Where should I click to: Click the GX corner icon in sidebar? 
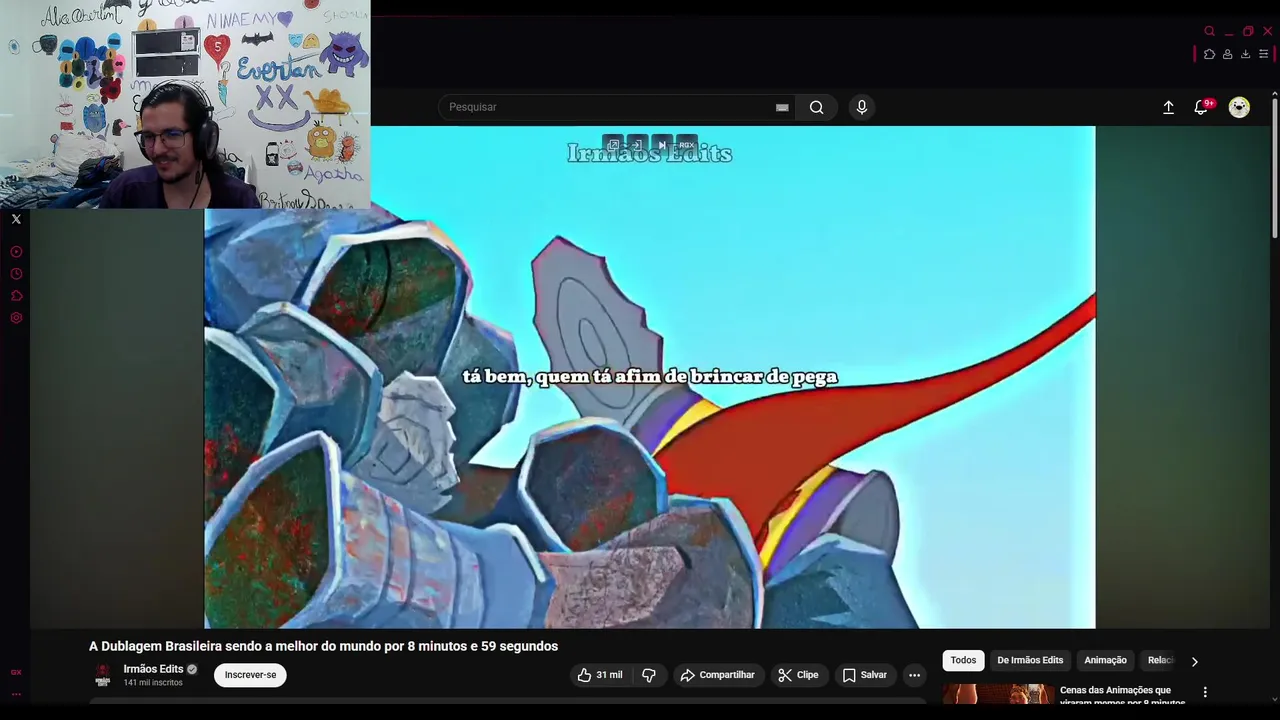(x=16, y=672)
